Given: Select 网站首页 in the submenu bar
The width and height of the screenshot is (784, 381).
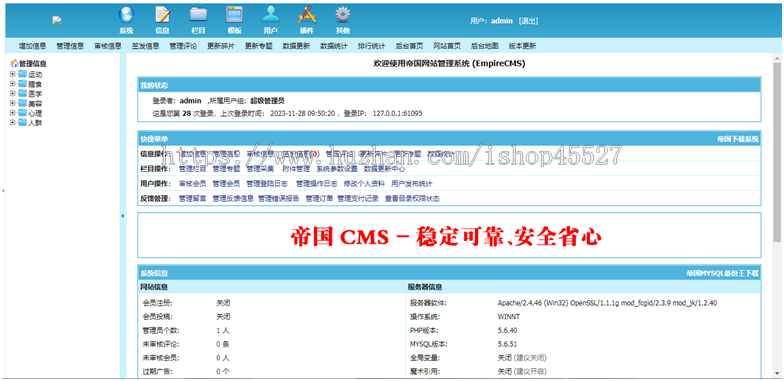Looking at the screenshot, I should pos(447,46).
